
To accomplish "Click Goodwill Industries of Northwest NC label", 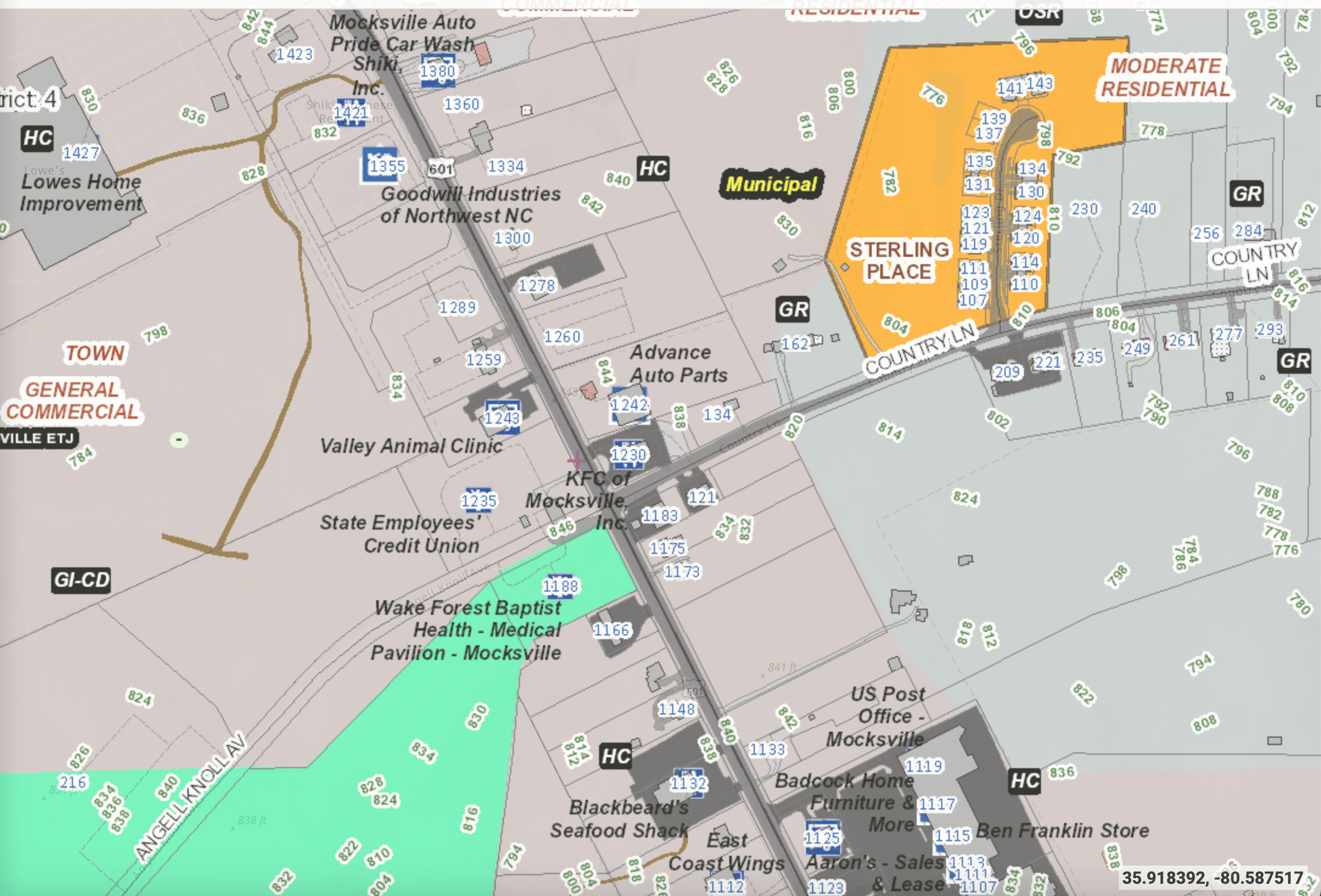I will (x=470, y=205).
